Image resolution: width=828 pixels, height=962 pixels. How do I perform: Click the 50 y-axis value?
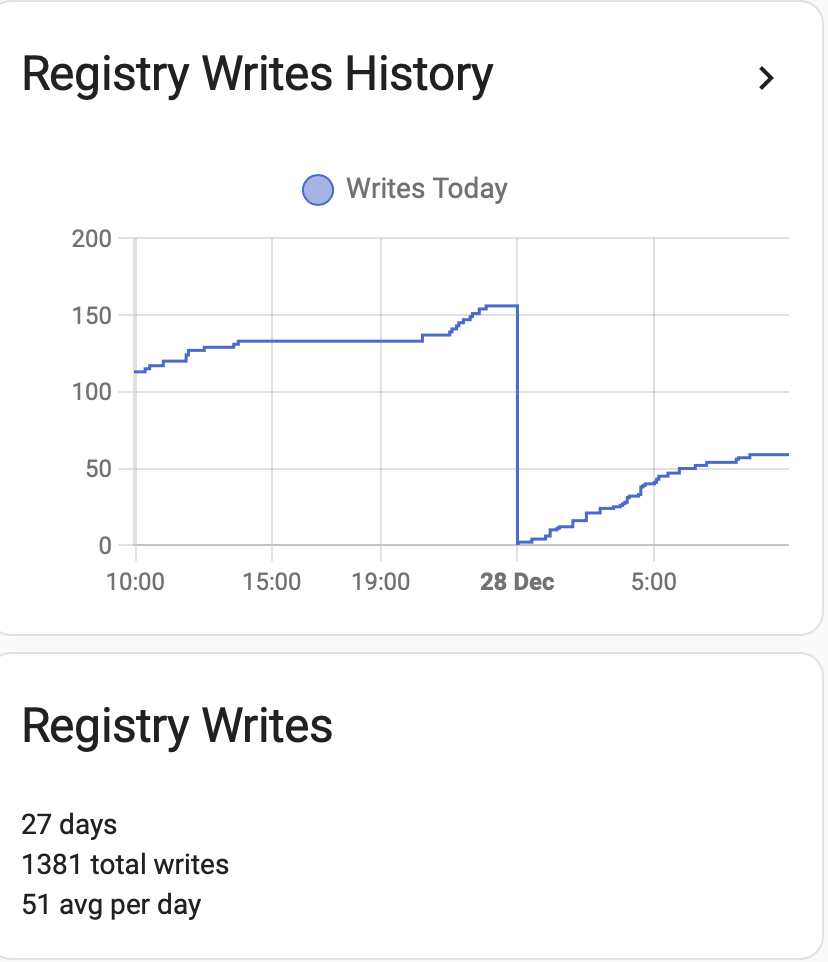click(99, 469)
